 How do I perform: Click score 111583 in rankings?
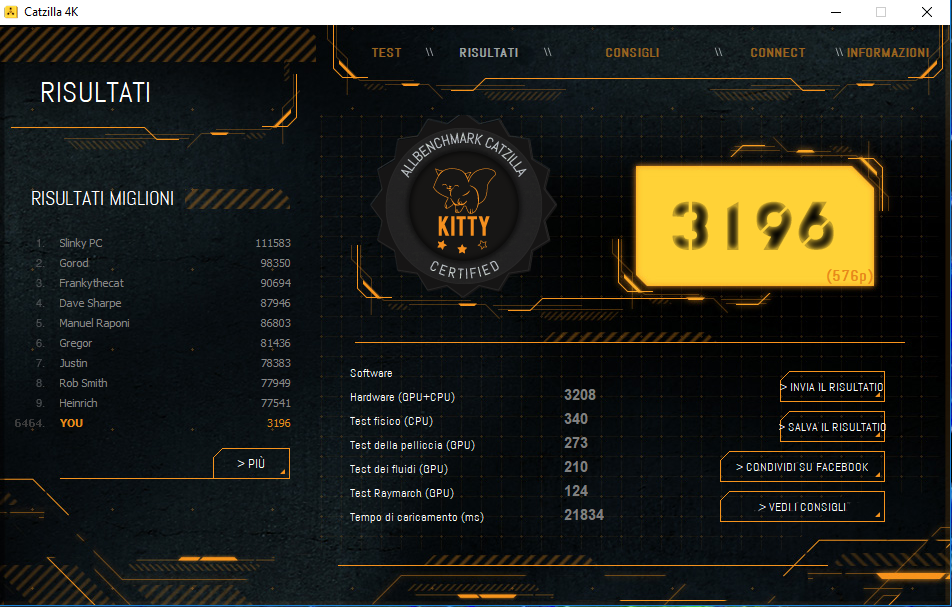coord(273,243)
